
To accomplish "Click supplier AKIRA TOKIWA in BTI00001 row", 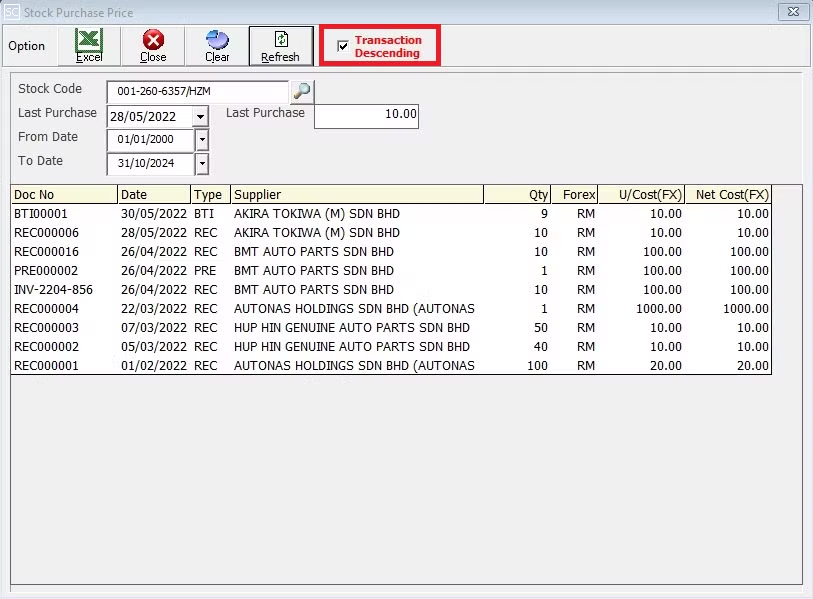I will pos(317,214).
